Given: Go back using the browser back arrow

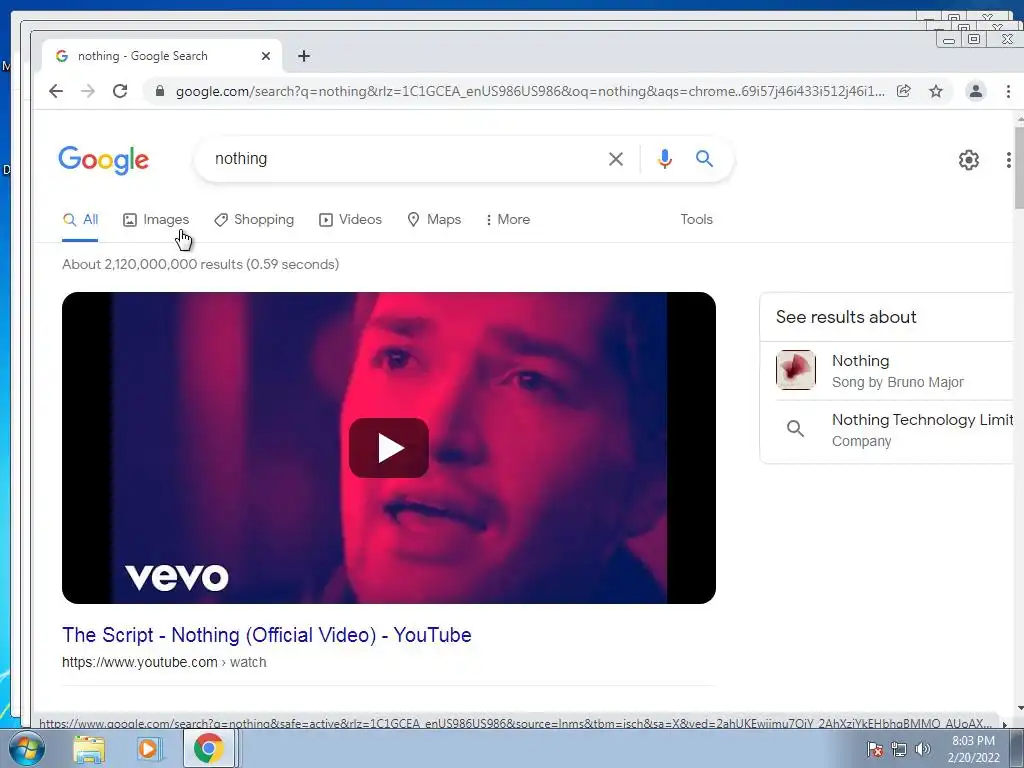Looking at the screenshot, I should [56, 91].
